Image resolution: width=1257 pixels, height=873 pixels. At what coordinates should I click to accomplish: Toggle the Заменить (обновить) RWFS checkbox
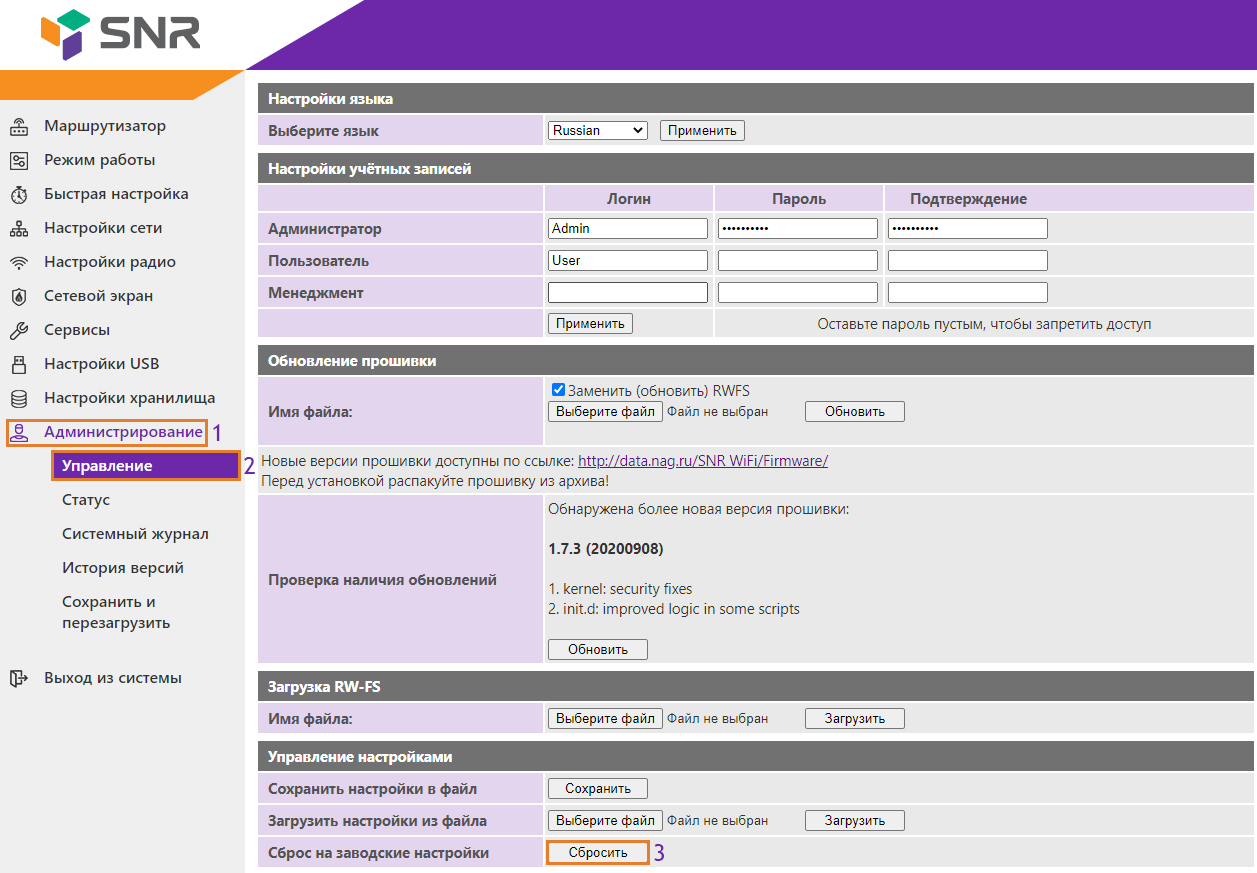click(558, 390)
